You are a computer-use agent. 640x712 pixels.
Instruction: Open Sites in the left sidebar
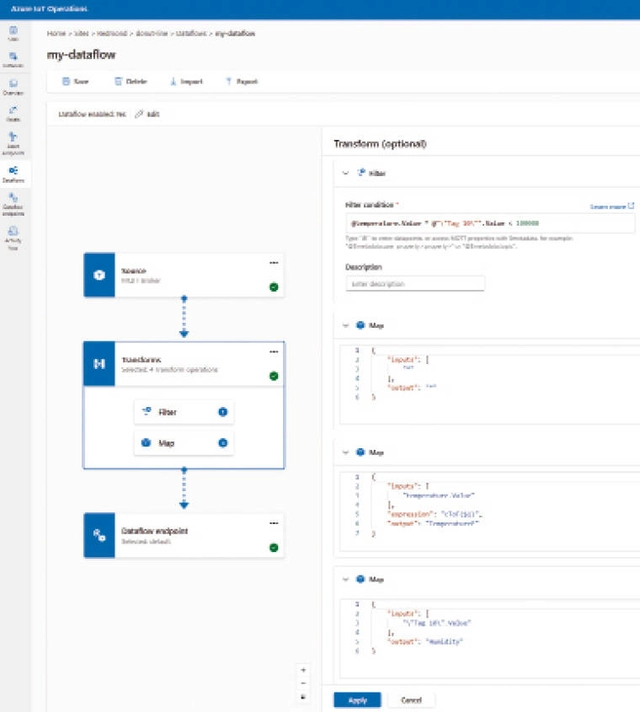pyautogui.click(x=13, y=34)
